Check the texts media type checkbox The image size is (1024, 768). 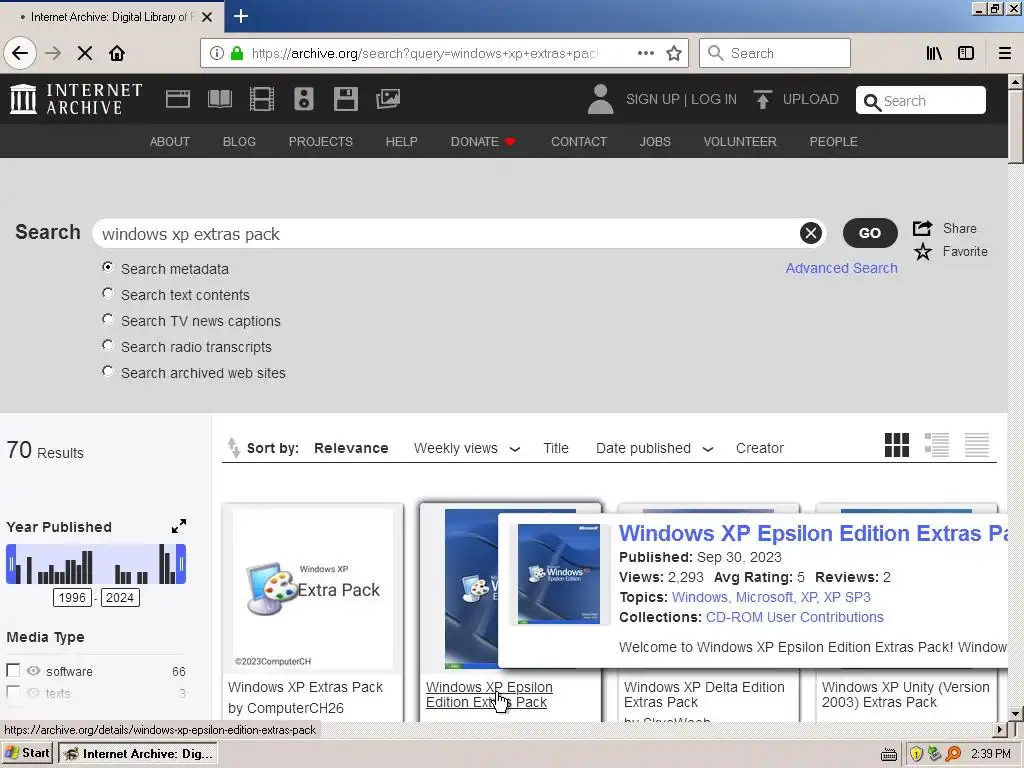(x=13, y=692)
